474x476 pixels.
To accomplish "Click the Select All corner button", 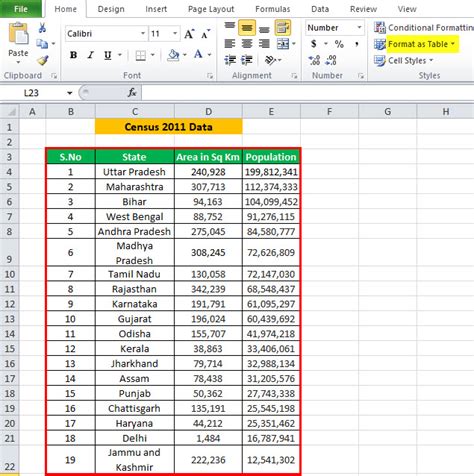I will tap(9, 111).
